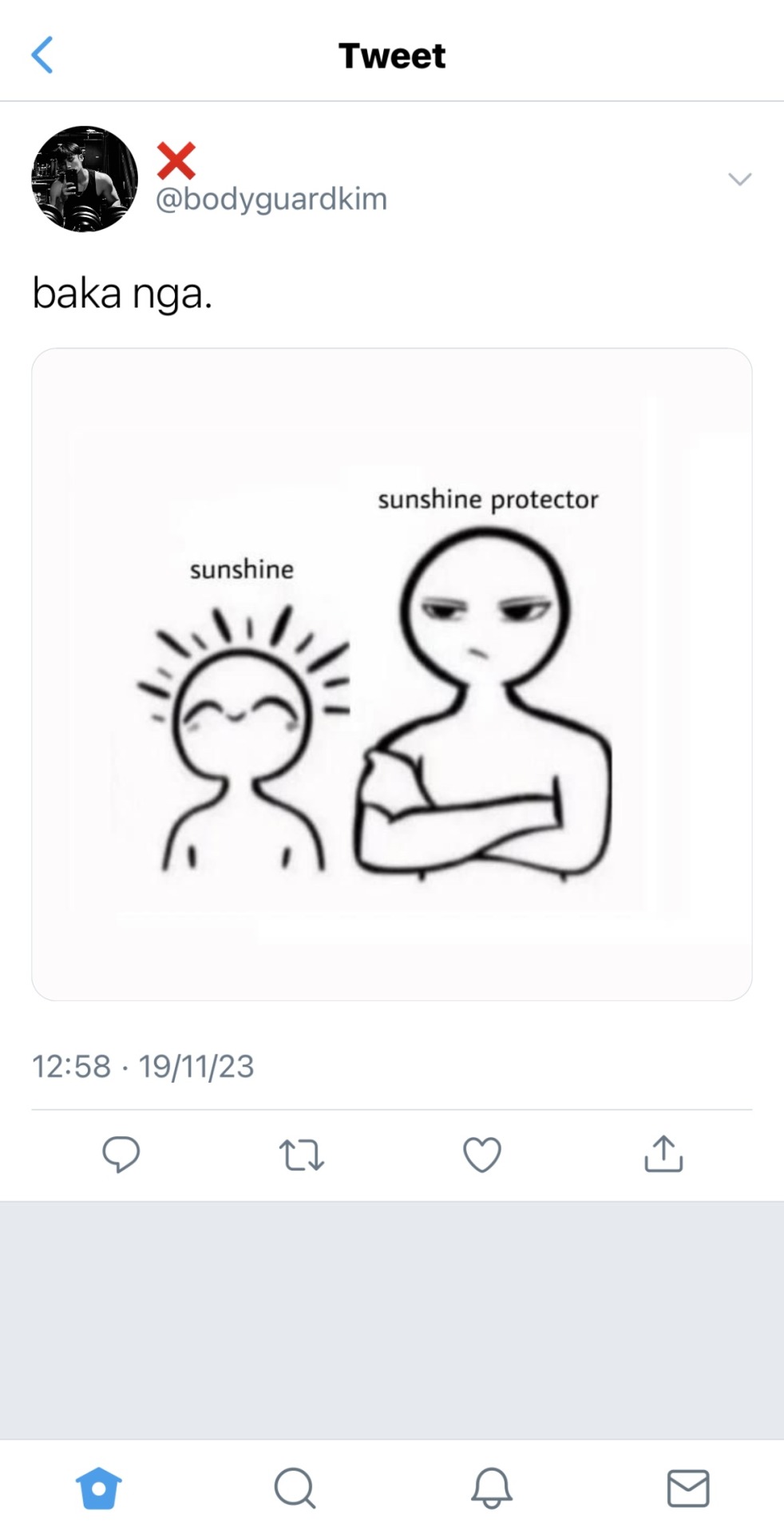The image size is (784, 1533).
Task: Go back using the blue arrow
Action: coord(42,55)
